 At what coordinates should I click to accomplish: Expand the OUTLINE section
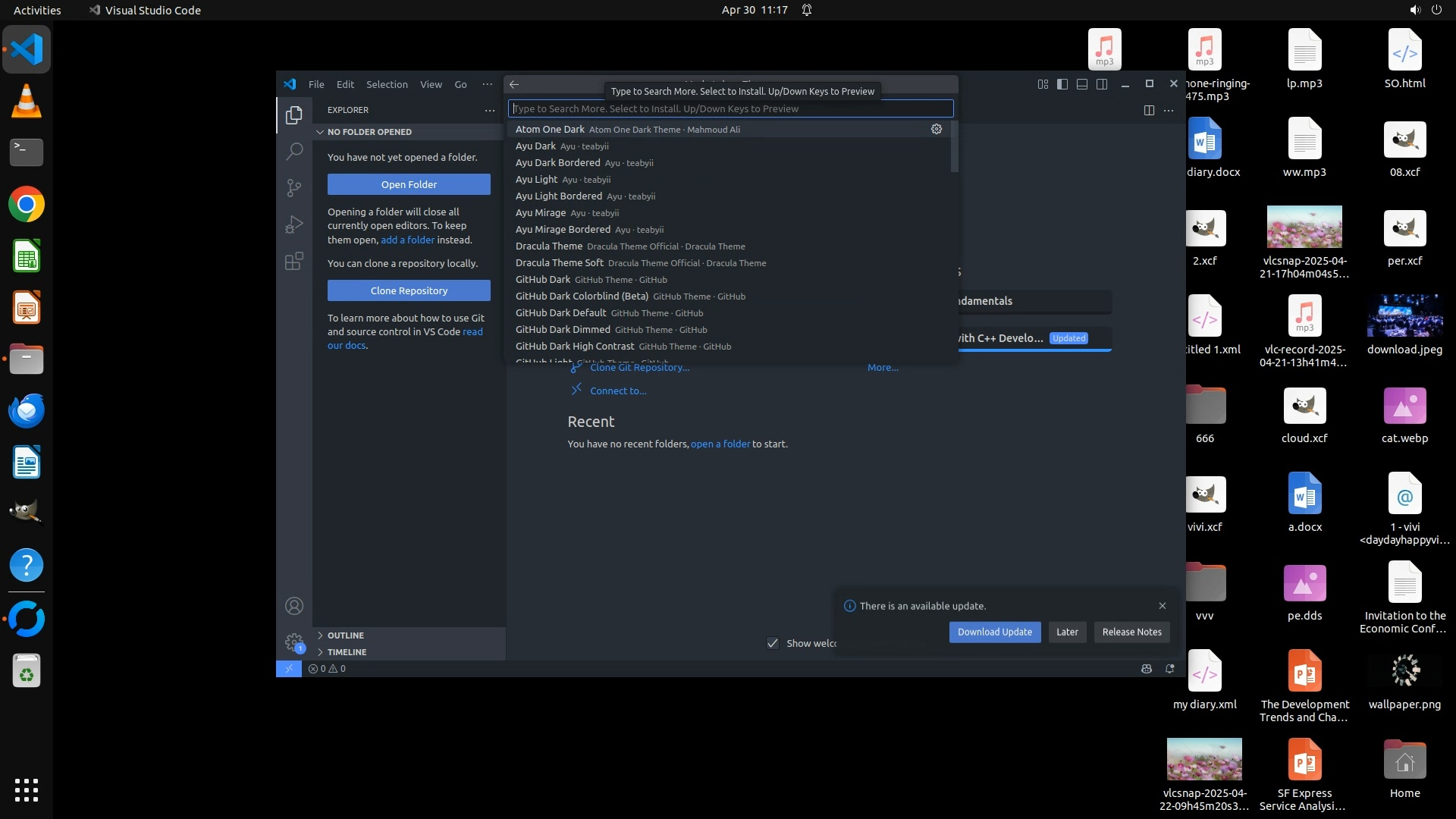(346, 635)
